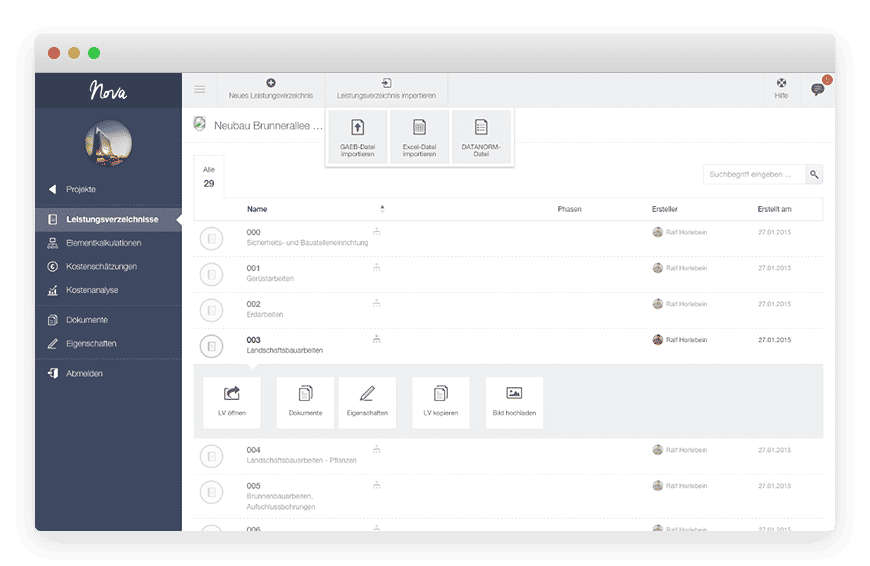Open the hamburger menu icon

200,89
